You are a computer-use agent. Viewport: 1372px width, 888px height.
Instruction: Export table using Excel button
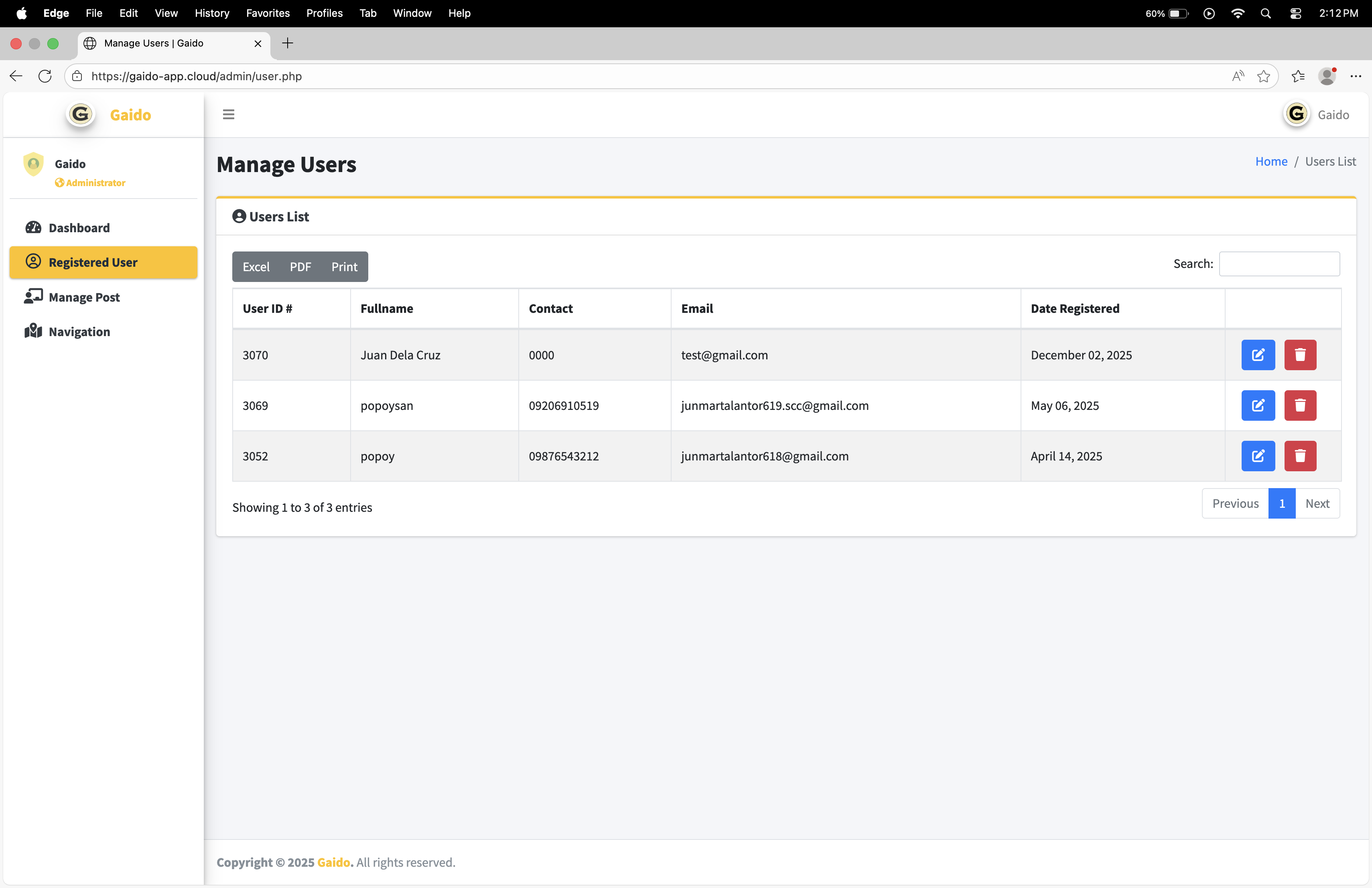coord(256,267)
